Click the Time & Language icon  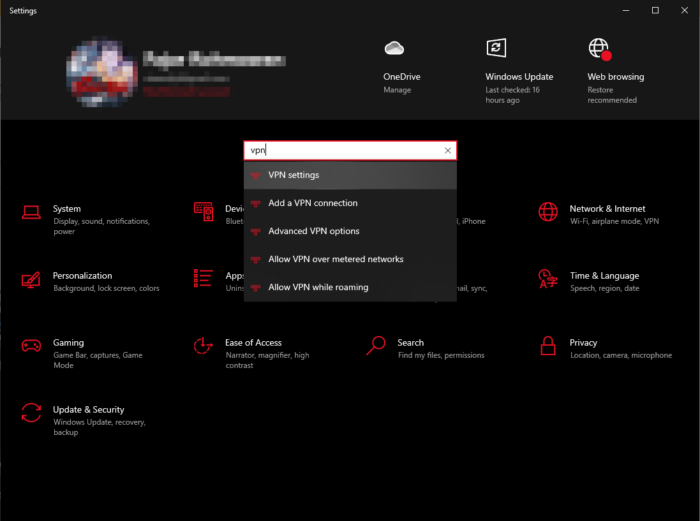548,279
